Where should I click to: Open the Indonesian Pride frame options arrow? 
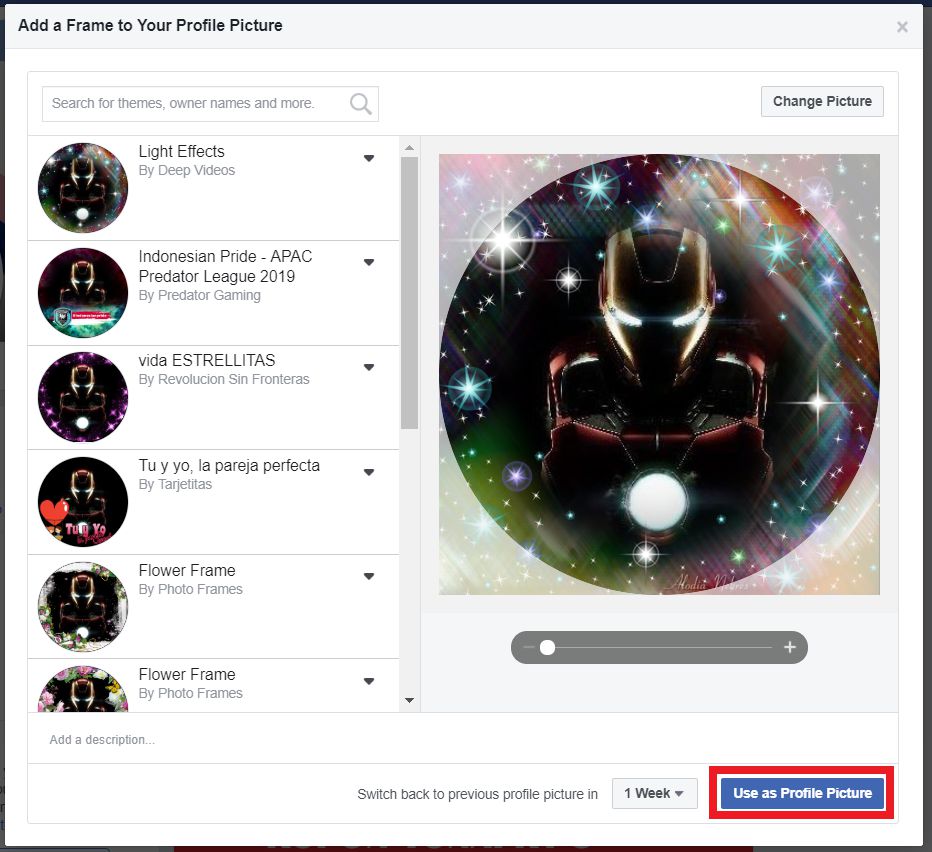369,262
